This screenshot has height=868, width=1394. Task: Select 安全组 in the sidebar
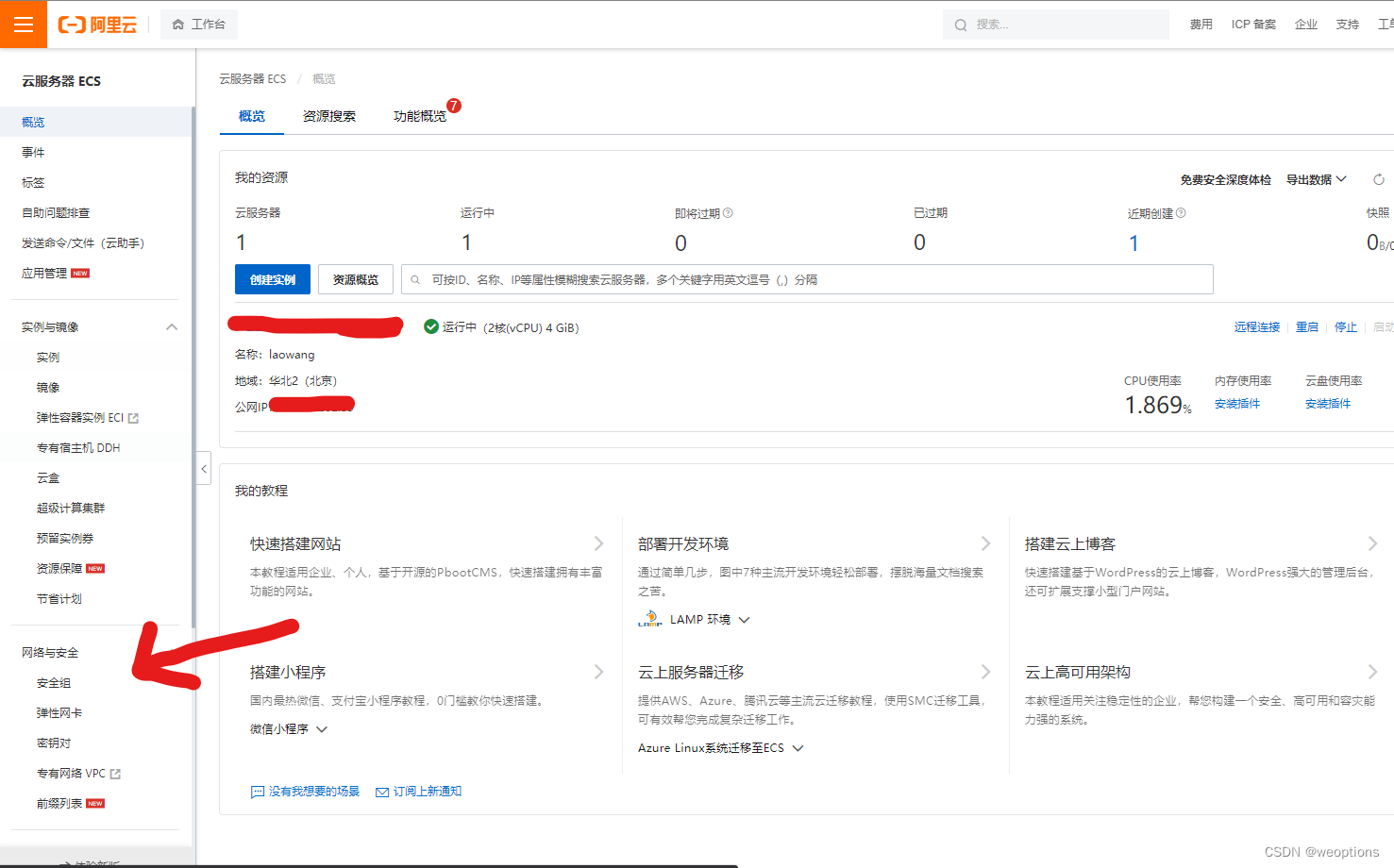pyautogui.click(x=53, y=682)
